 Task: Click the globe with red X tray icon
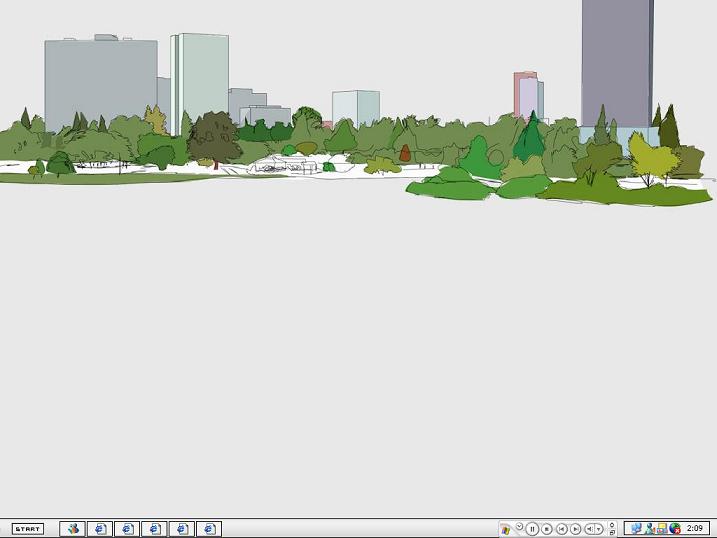click(x=675, y=529)
